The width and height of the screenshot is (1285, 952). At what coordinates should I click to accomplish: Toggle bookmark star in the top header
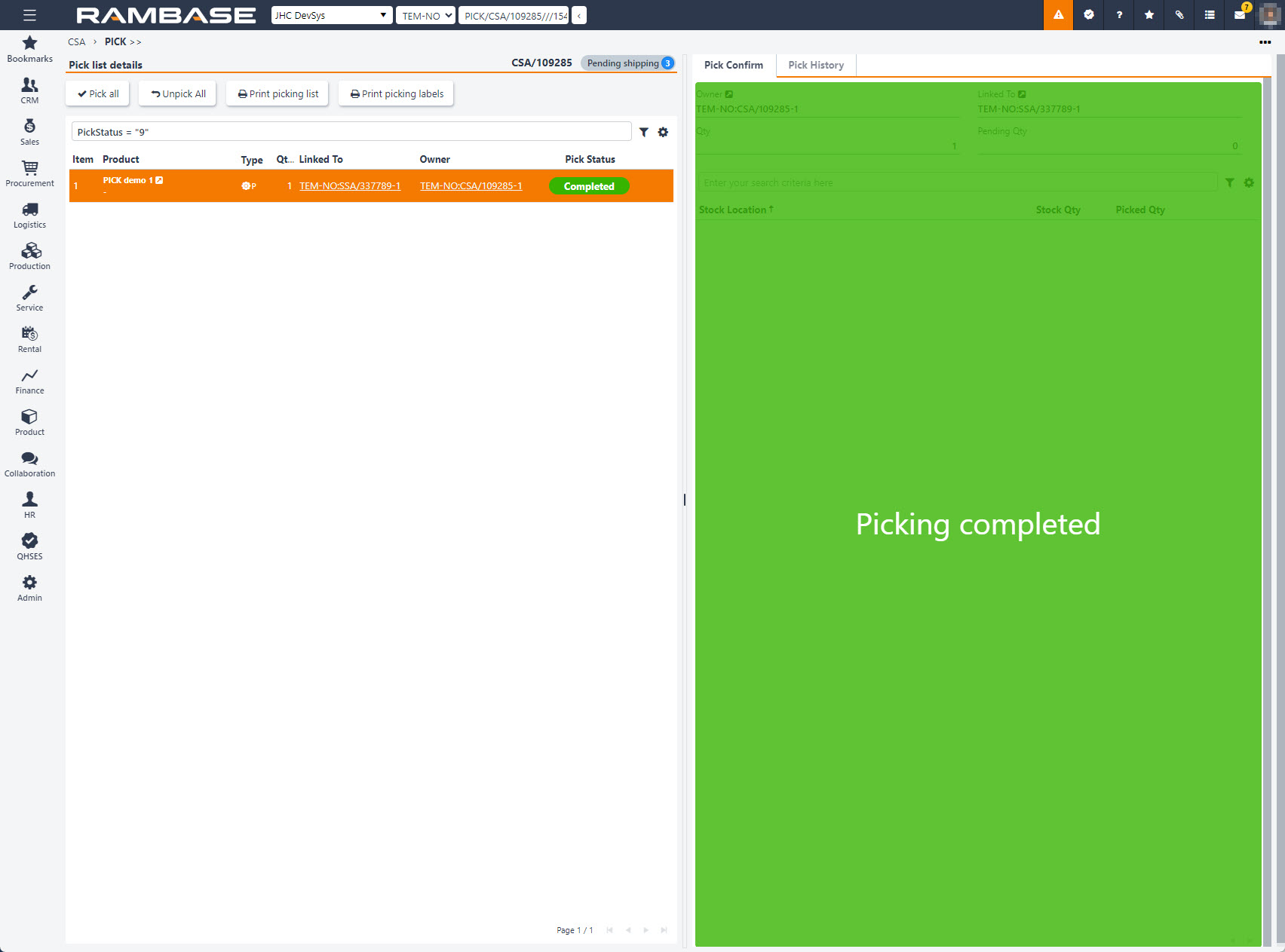1149,15
